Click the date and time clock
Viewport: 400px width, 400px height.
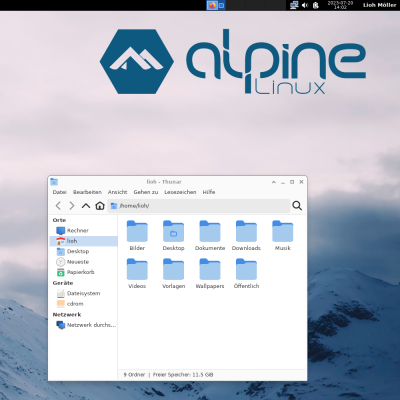340,5
